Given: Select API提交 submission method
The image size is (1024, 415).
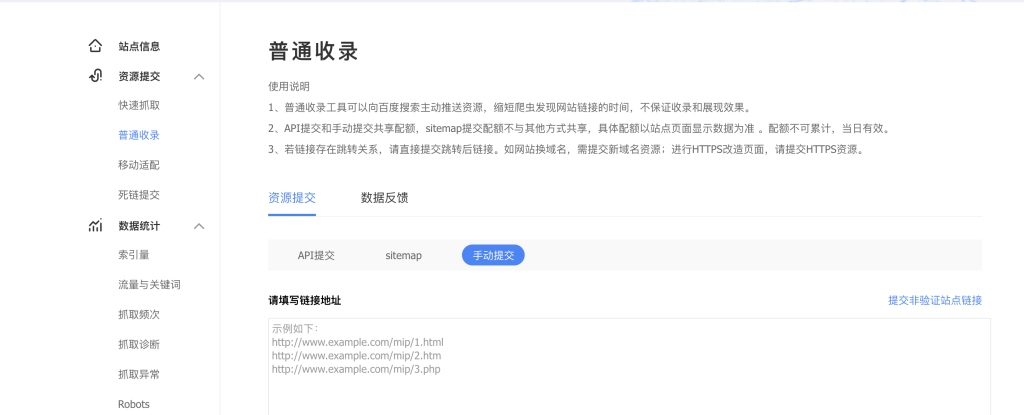Looking at the screenshot, I should (316, 256).
